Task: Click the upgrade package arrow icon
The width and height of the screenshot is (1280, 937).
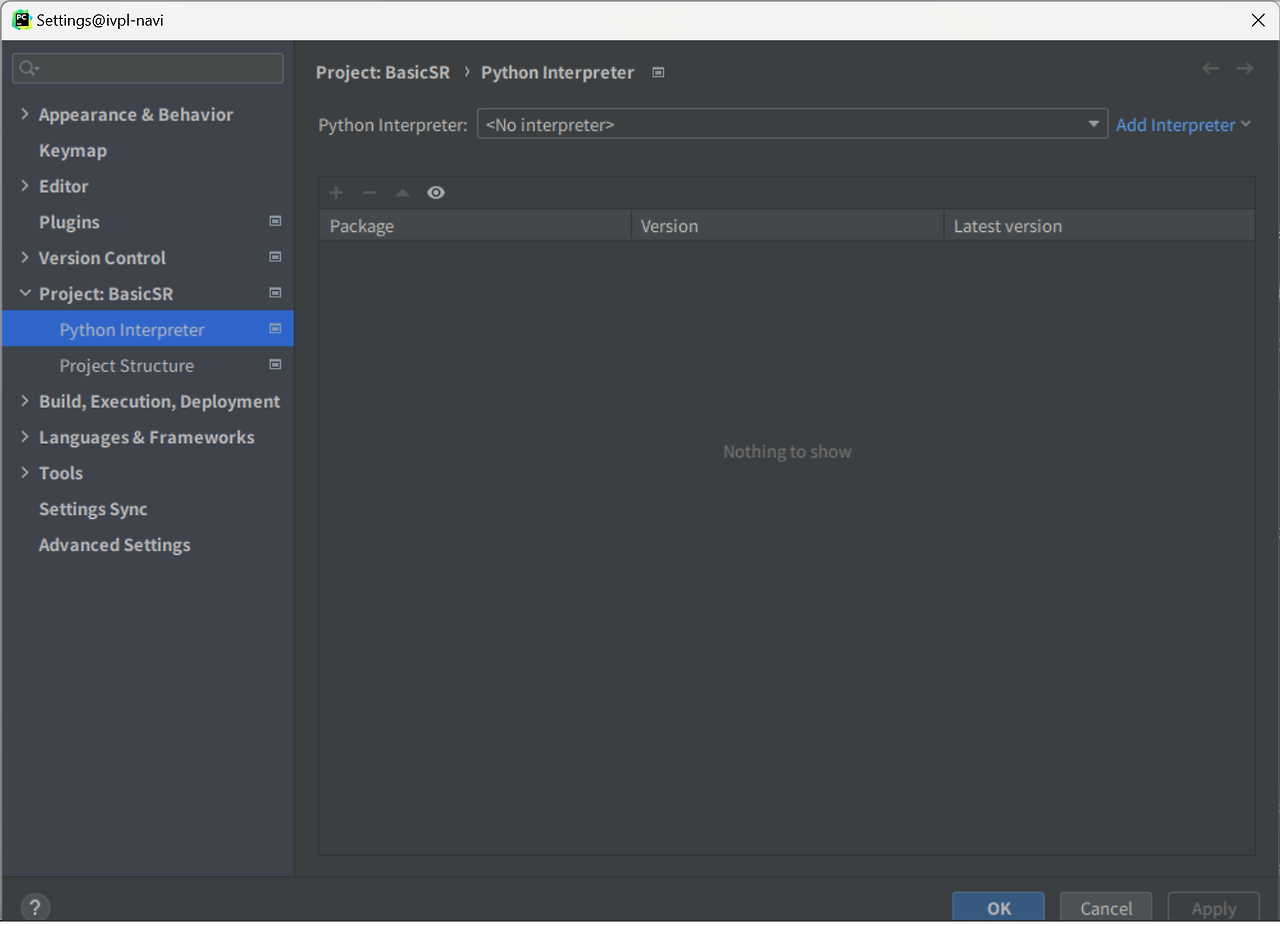Action: [401, 192]
